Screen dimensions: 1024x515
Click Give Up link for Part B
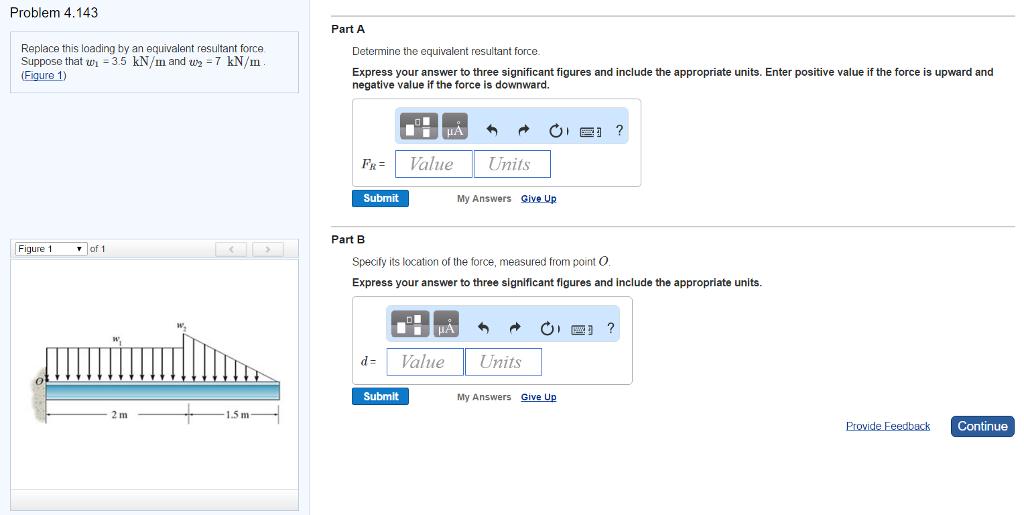tap(539, 397)
